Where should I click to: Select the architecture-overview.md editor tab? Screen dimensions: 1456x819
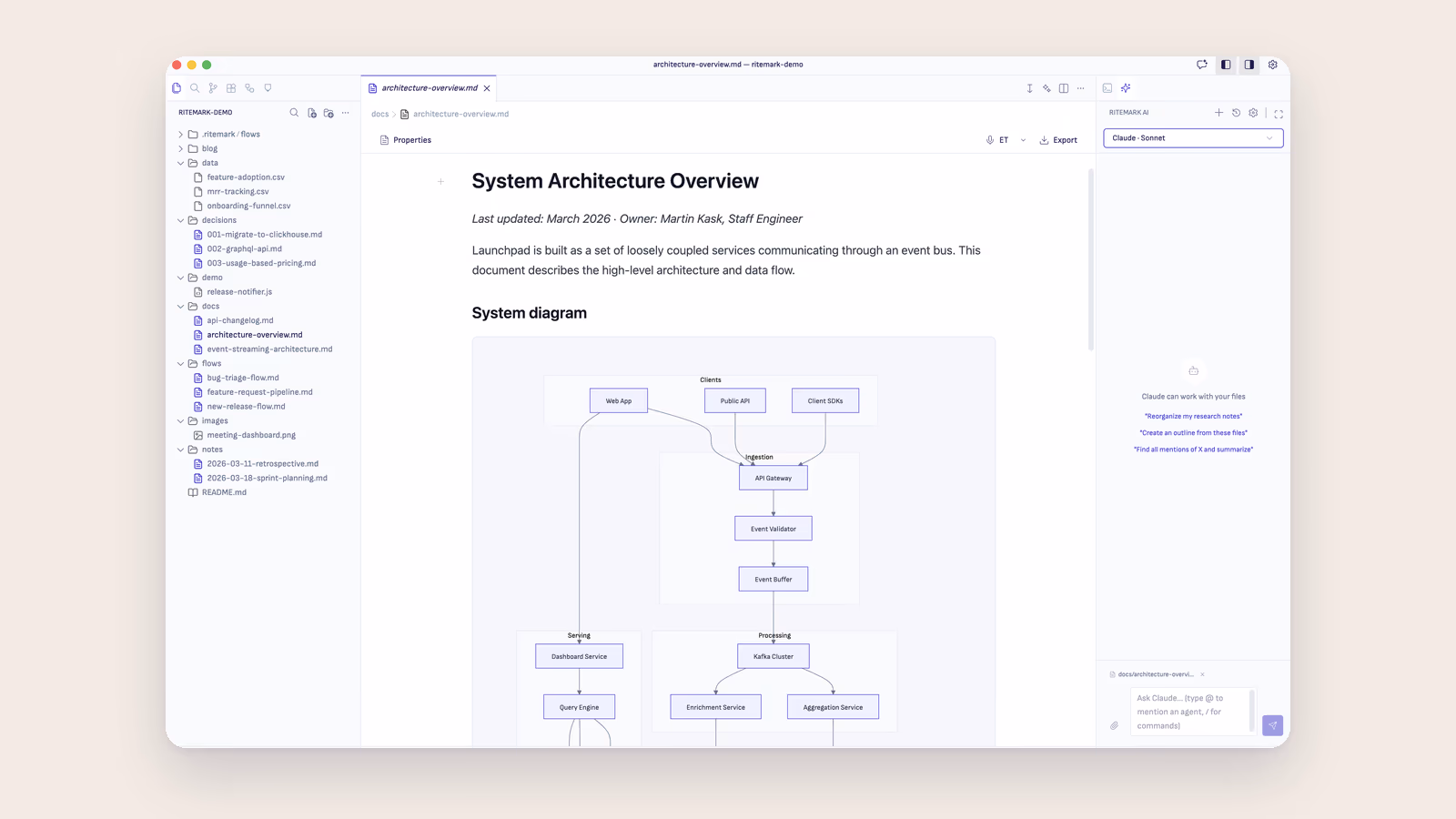429,88
